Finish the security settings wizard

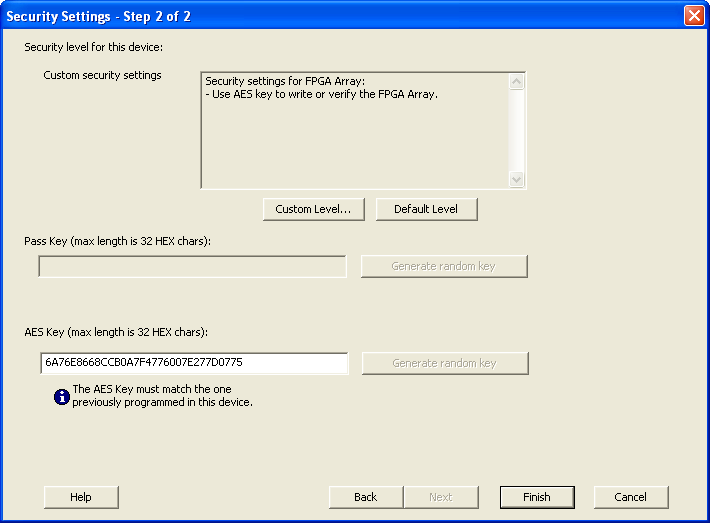(537, 497)
